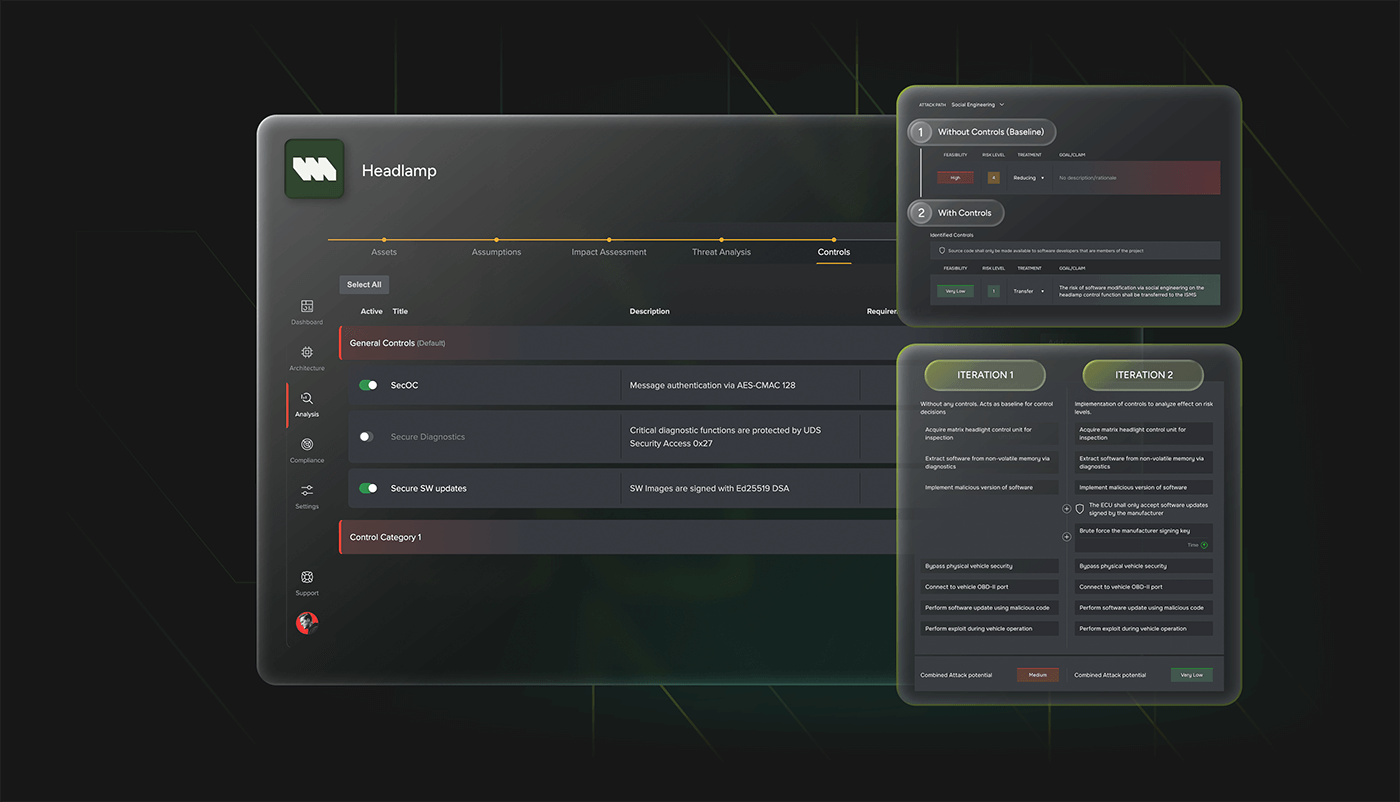Screen dimensions: 1400x802
Task: Click the Support lifebuoy icon
Action: point(307,578)
